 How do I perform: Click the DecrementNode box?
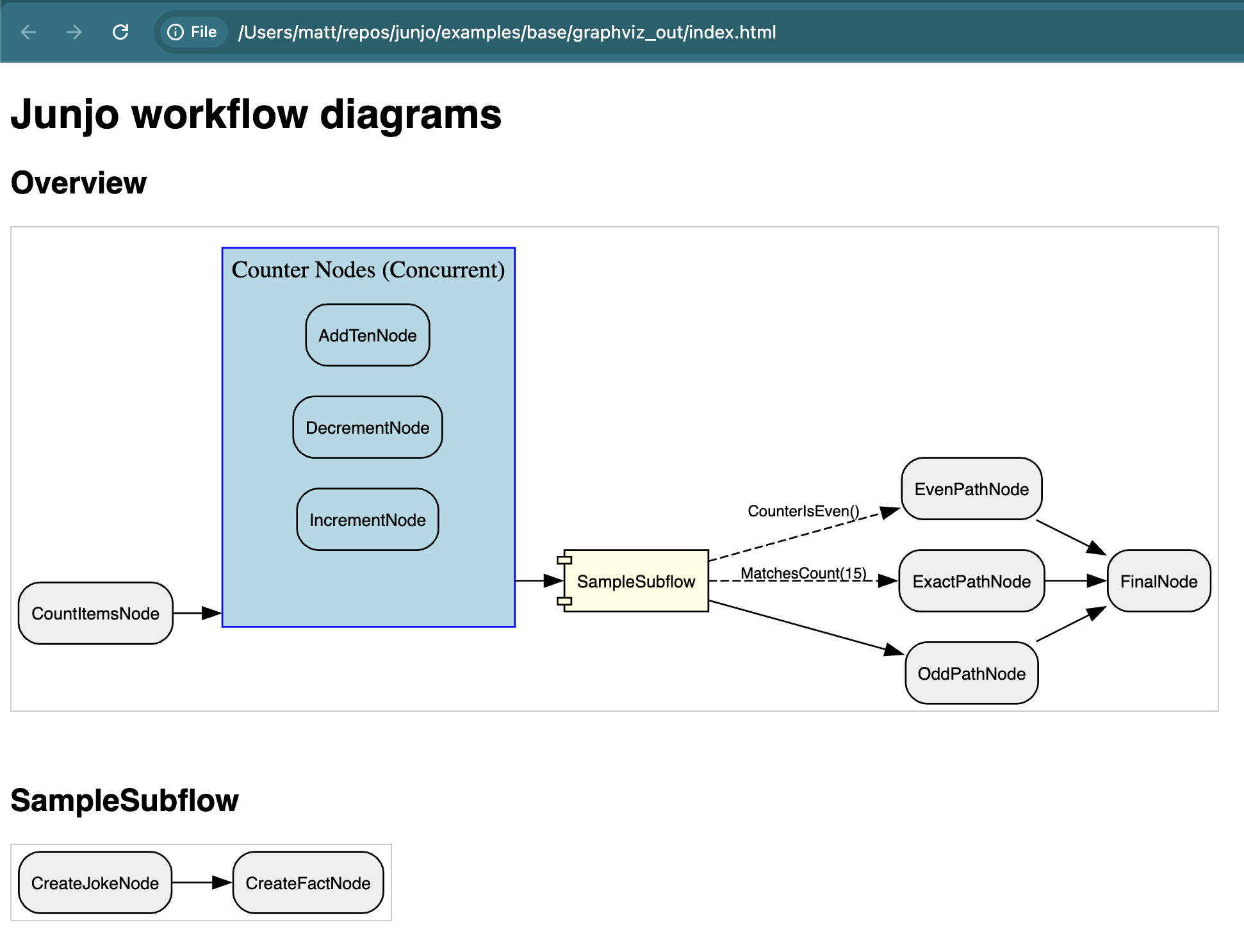367,427
